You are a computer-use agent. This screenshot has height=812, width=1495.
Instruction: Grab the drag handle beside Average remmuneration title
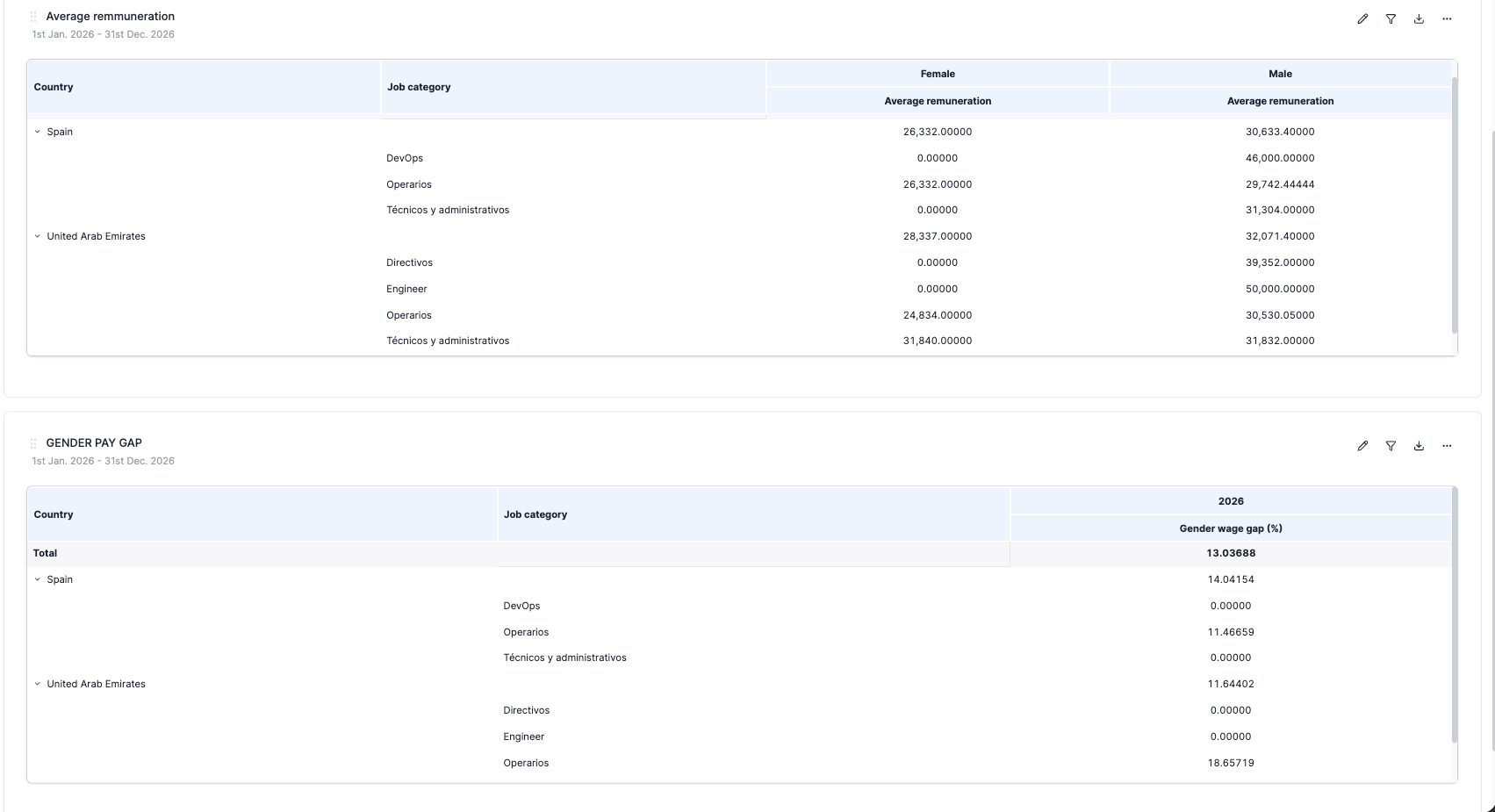[x=33, y=17]
